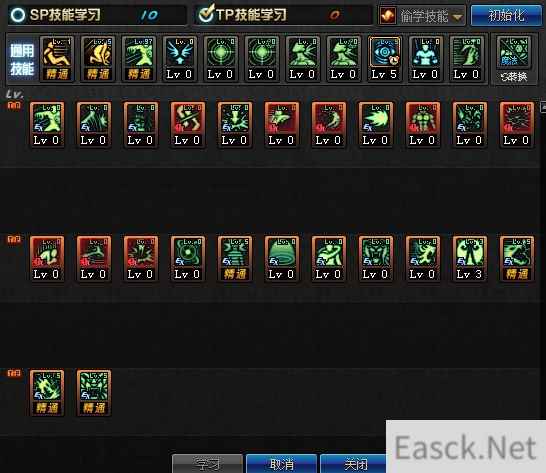Click the orange marker beside the third skill row
546x473 pixels.
coord(14,373)
